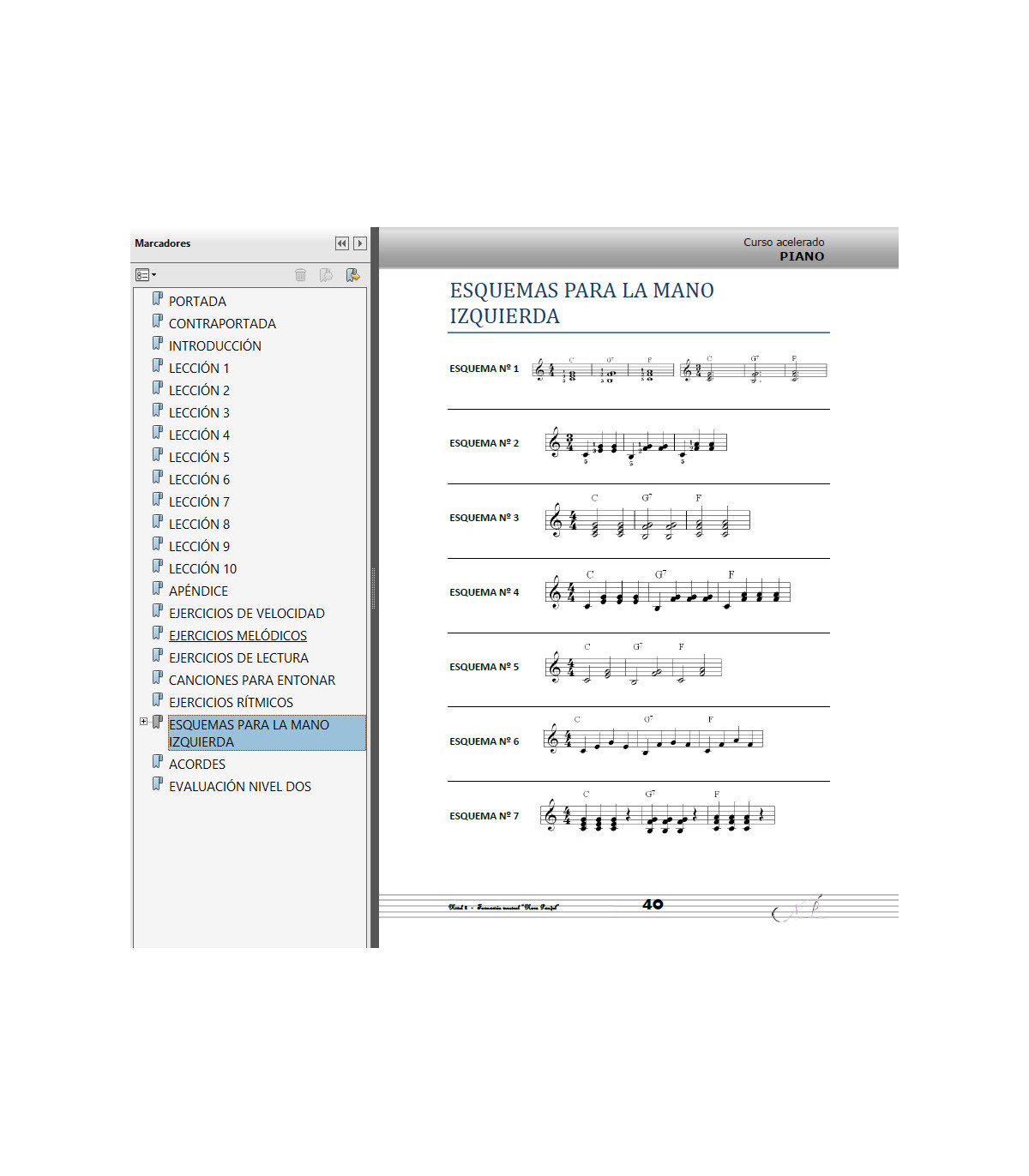Click the bookmark icon beside CONTRAPORTADA

pyautogui.click(x=158, y=321)
